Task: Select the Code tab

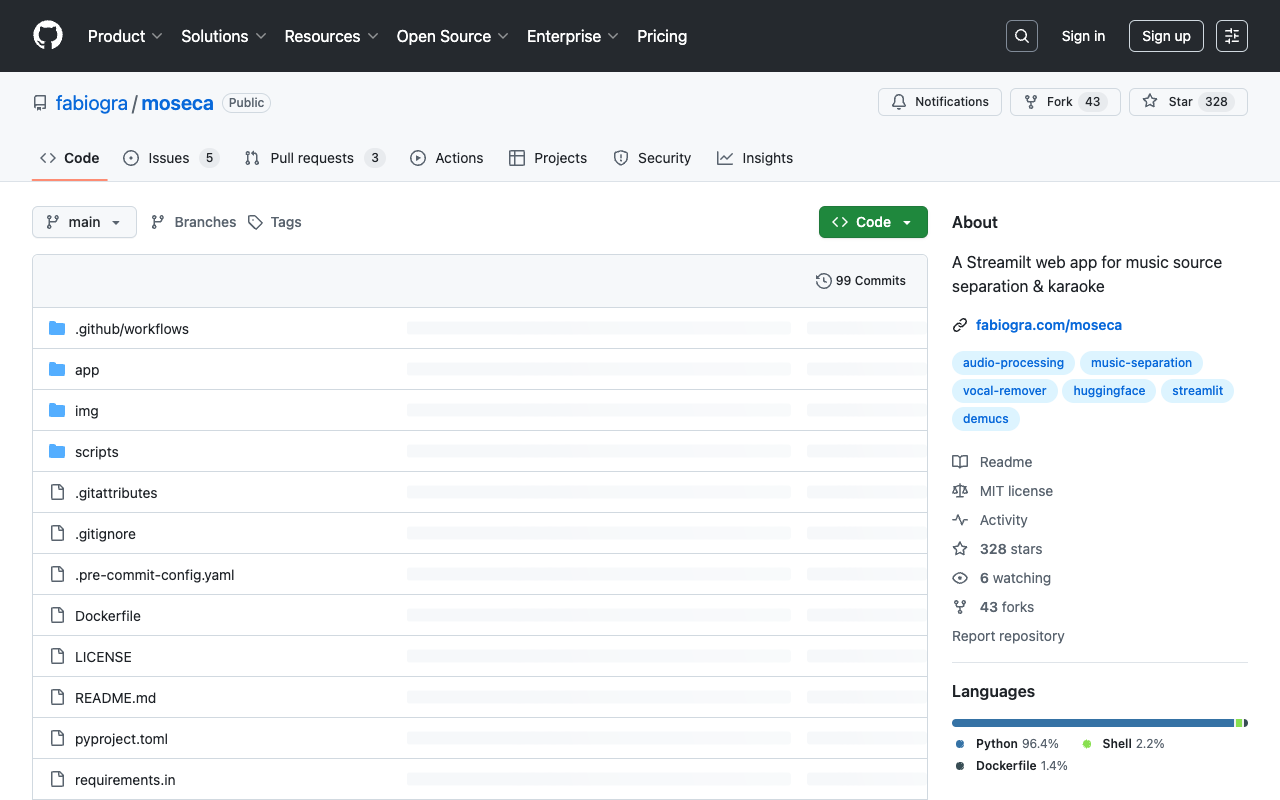Action: click(x=69, y=158)
